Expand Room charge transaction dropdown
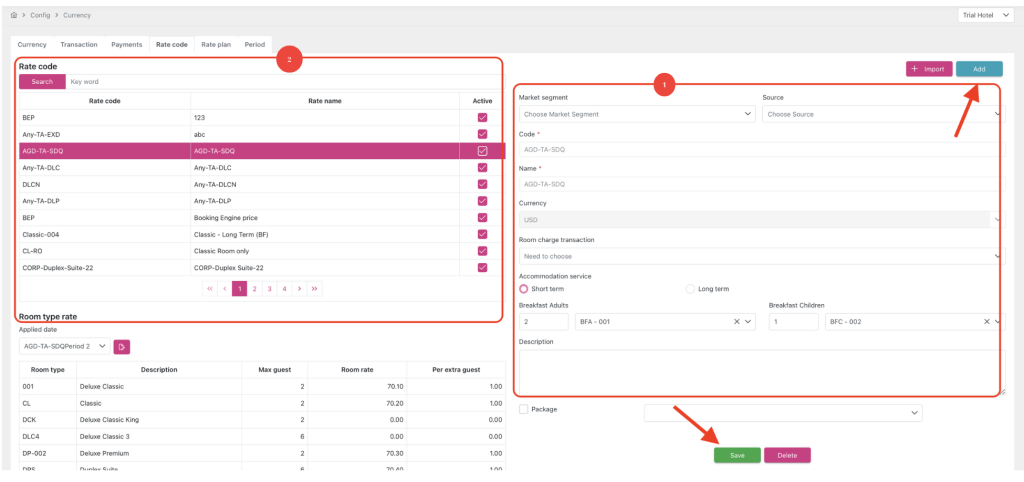1024x482 pixels. tap(758, 256)
